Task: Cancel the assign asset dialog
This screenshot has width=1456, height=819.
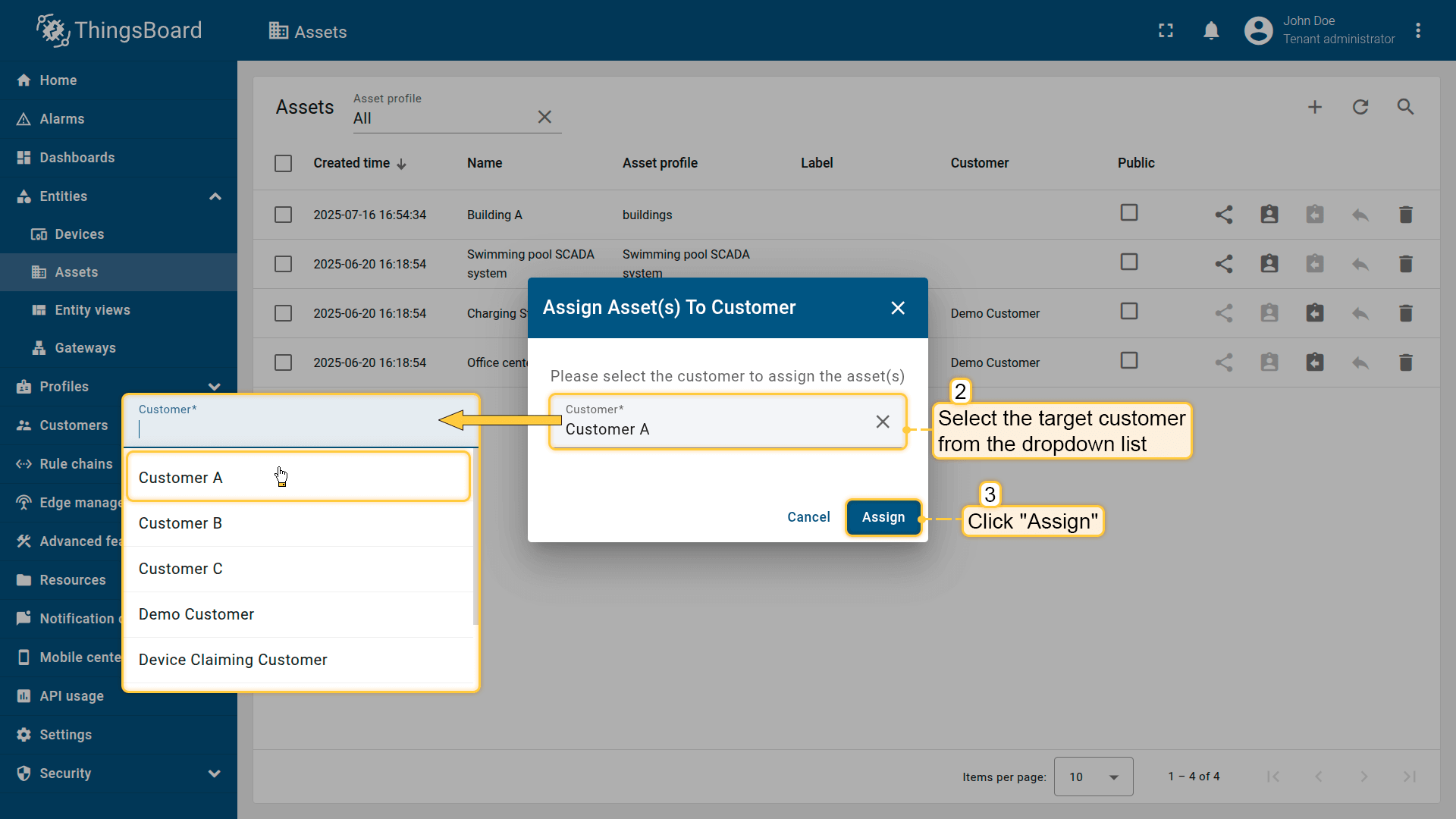Action: pos(808,517)
